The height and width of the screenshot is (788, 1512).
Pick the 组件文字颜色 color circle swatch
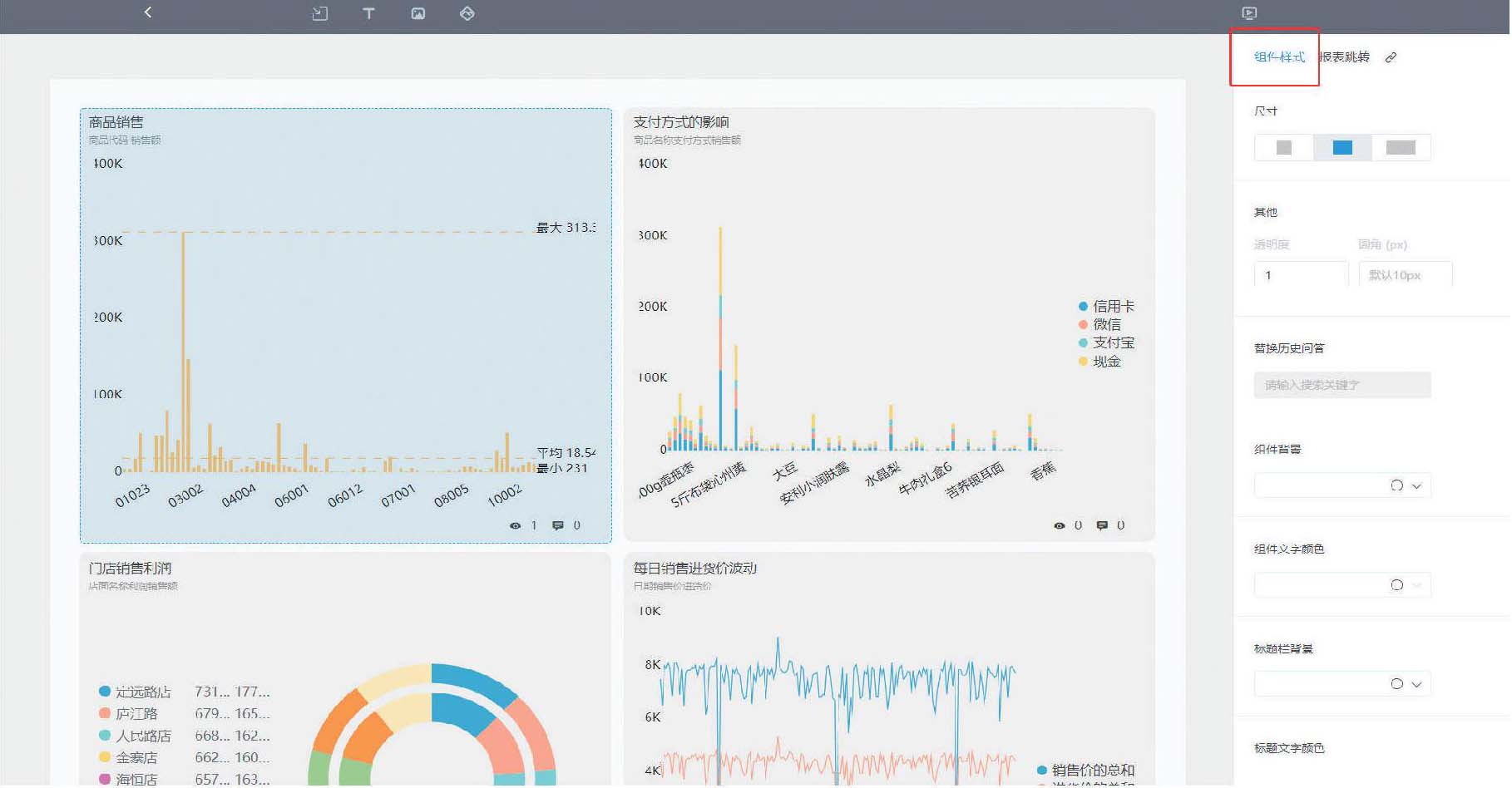[x=1396, y=586]
